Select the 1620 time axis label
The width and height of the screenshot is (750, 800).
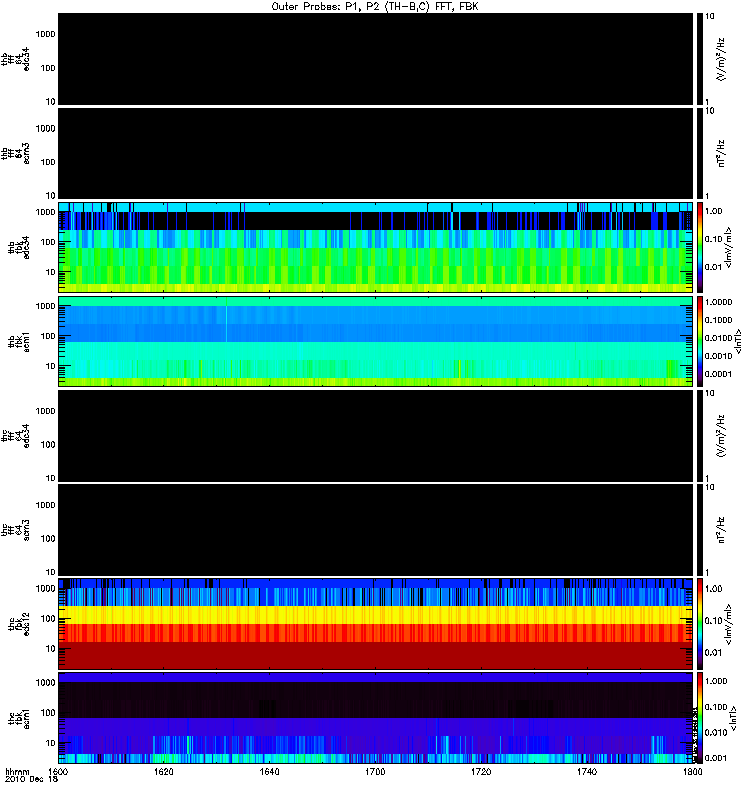pyautogui.click(x=164, y=771)
